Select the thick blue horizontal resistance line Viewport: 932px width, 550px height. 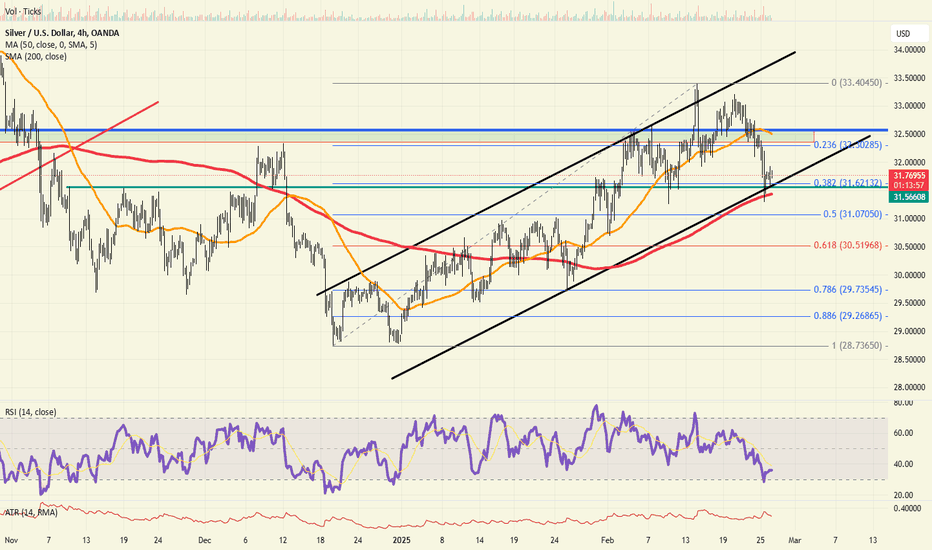(444, 130)
